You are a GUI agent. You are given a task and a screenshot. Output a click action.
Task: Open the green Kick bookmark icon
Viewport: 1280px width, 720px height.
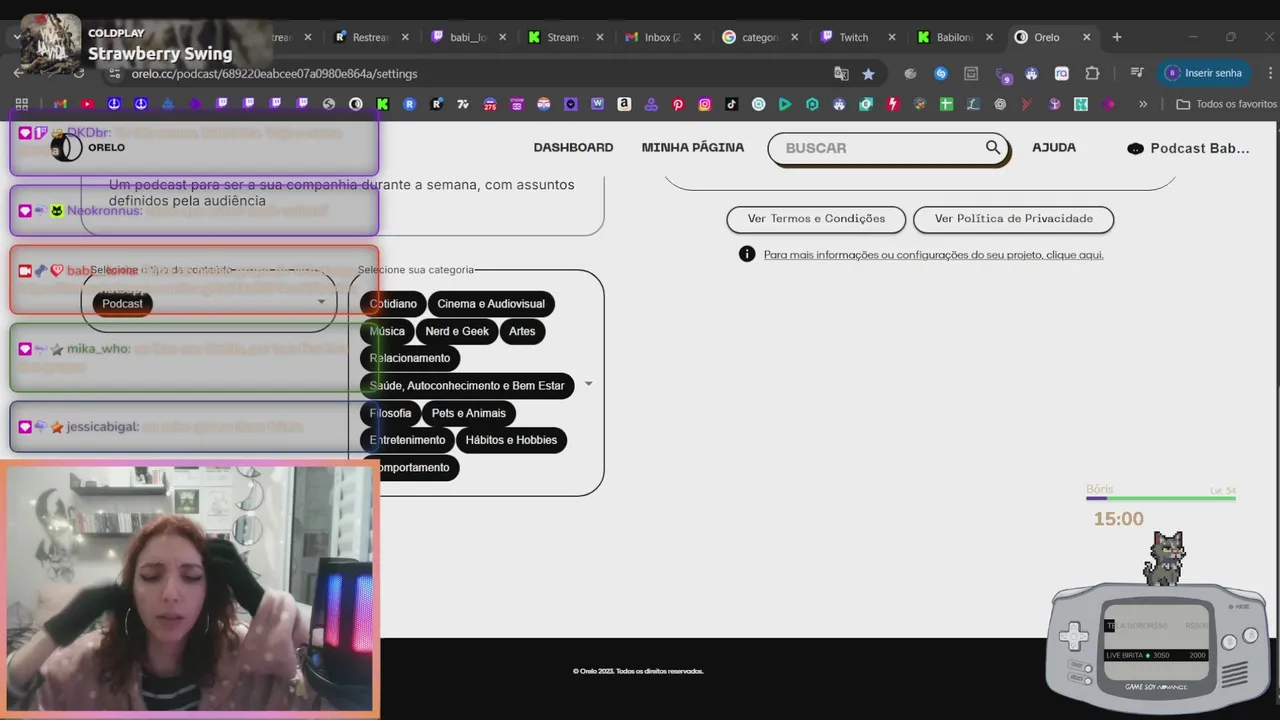coord(382,104)
